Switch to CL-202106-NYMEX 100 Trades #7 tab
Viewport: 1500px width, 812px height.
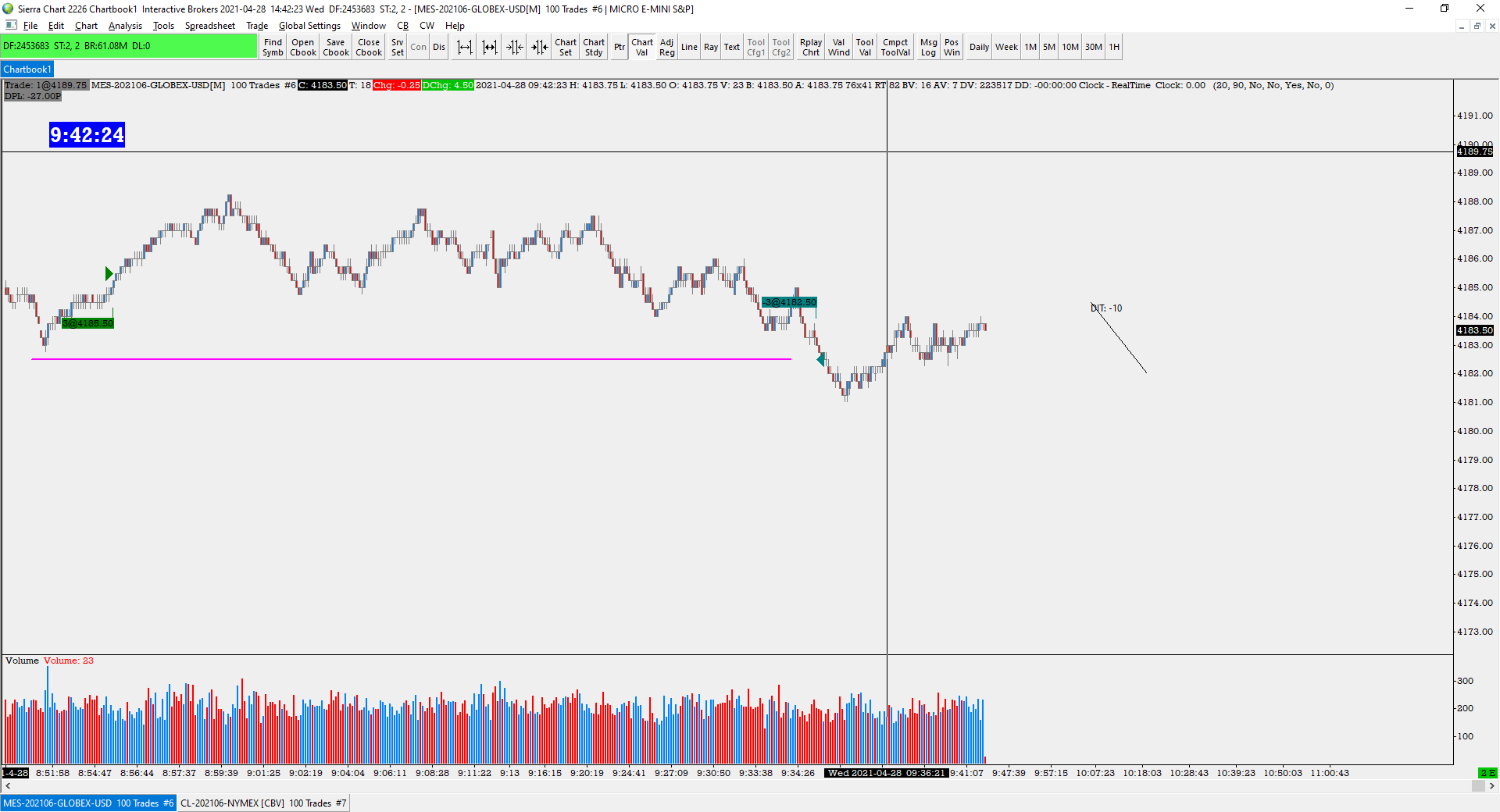263,803
